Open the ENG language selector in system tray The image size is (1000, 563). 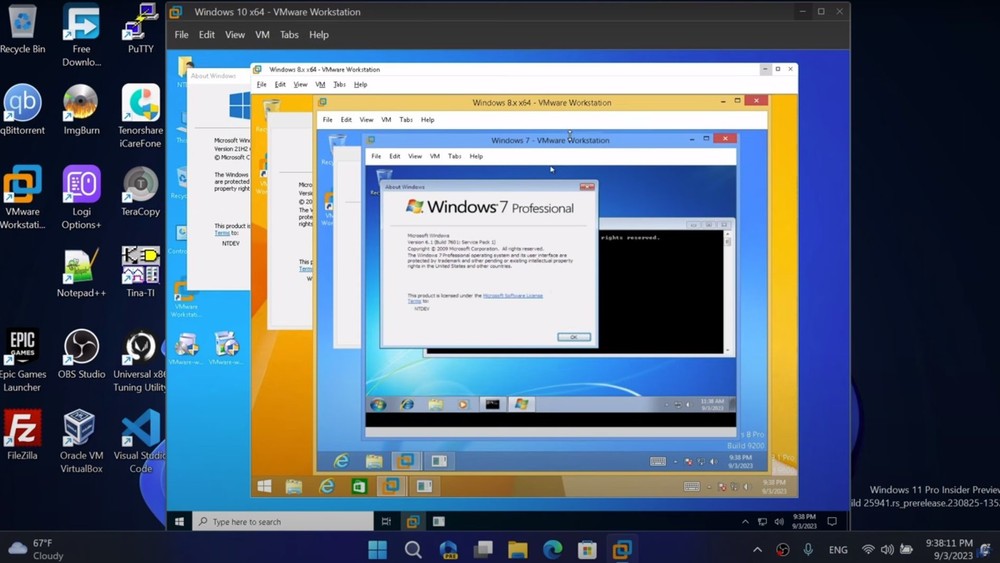point(838,549)
